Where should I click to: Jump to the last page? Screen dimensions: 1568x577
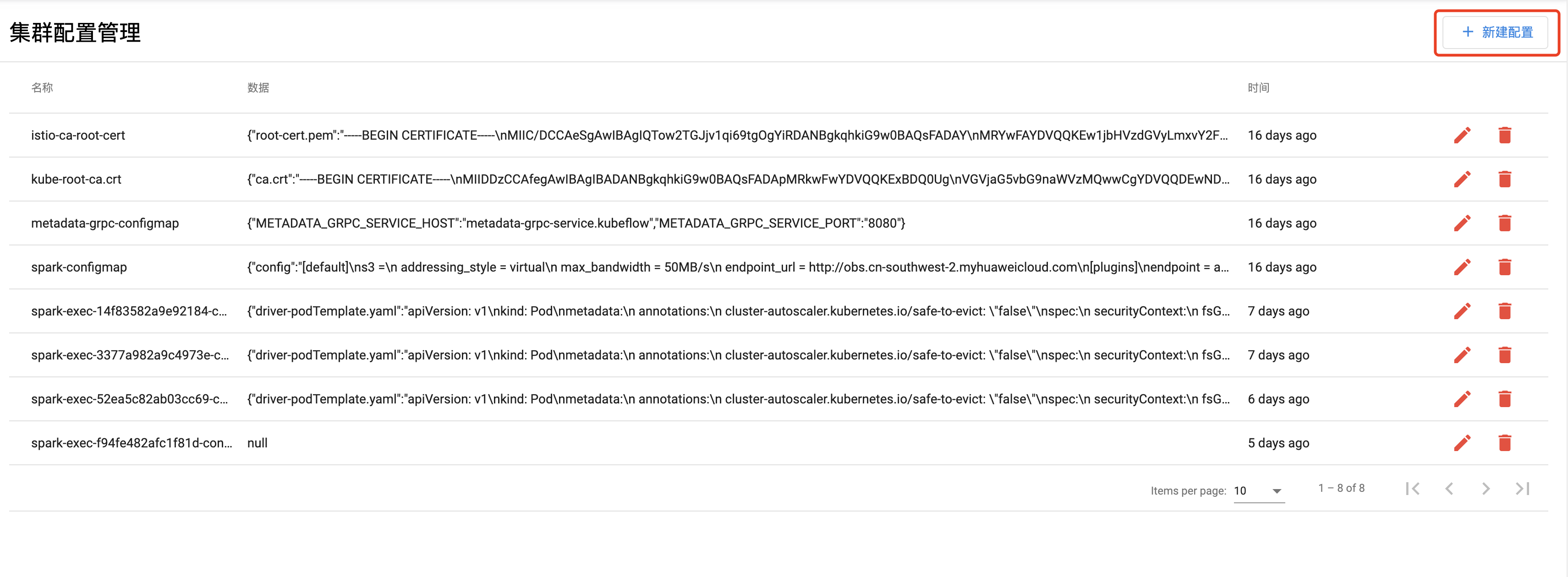click(x=1523, y=489)
